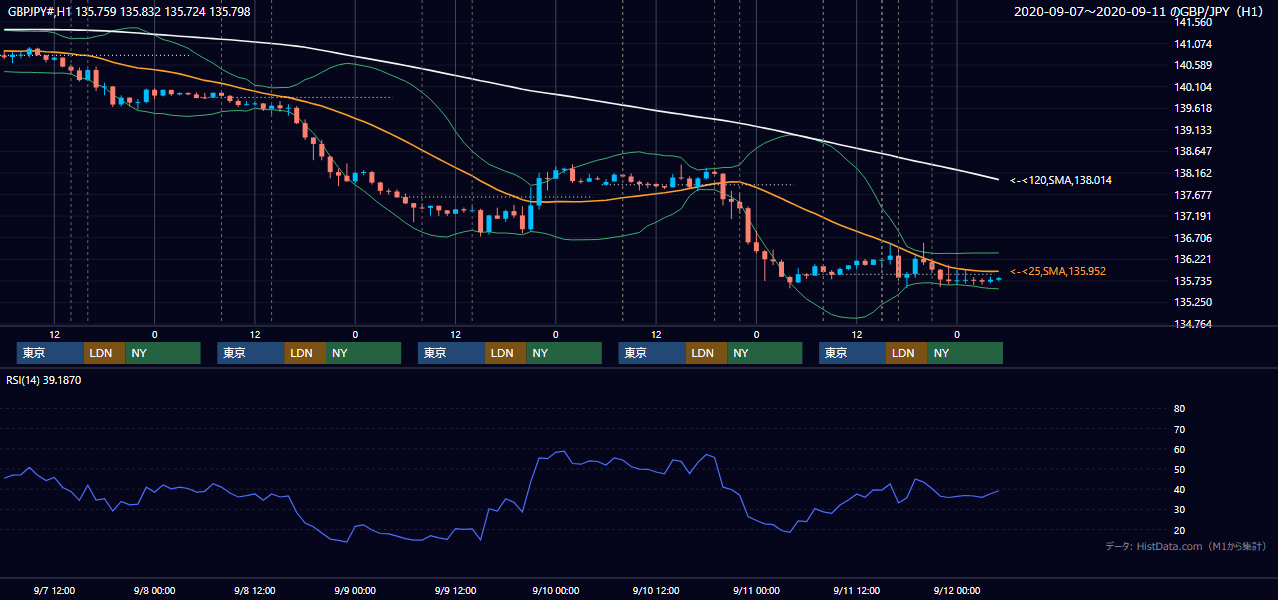
Task: Select the NY session box before 9/10 00:00
Action: point(564,353)
